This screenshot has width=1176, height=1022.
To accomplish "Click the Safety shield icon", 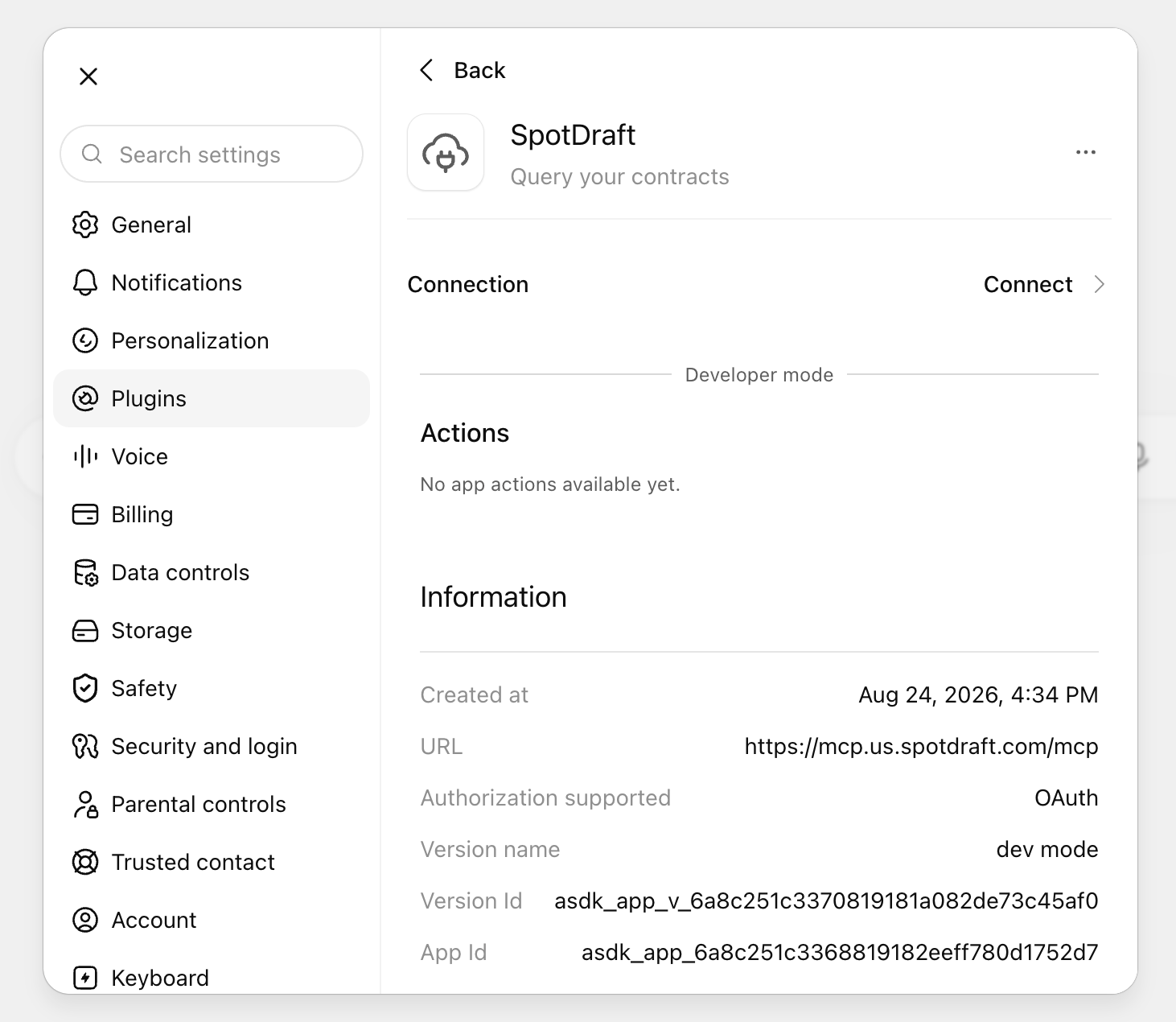I will 85,688.
